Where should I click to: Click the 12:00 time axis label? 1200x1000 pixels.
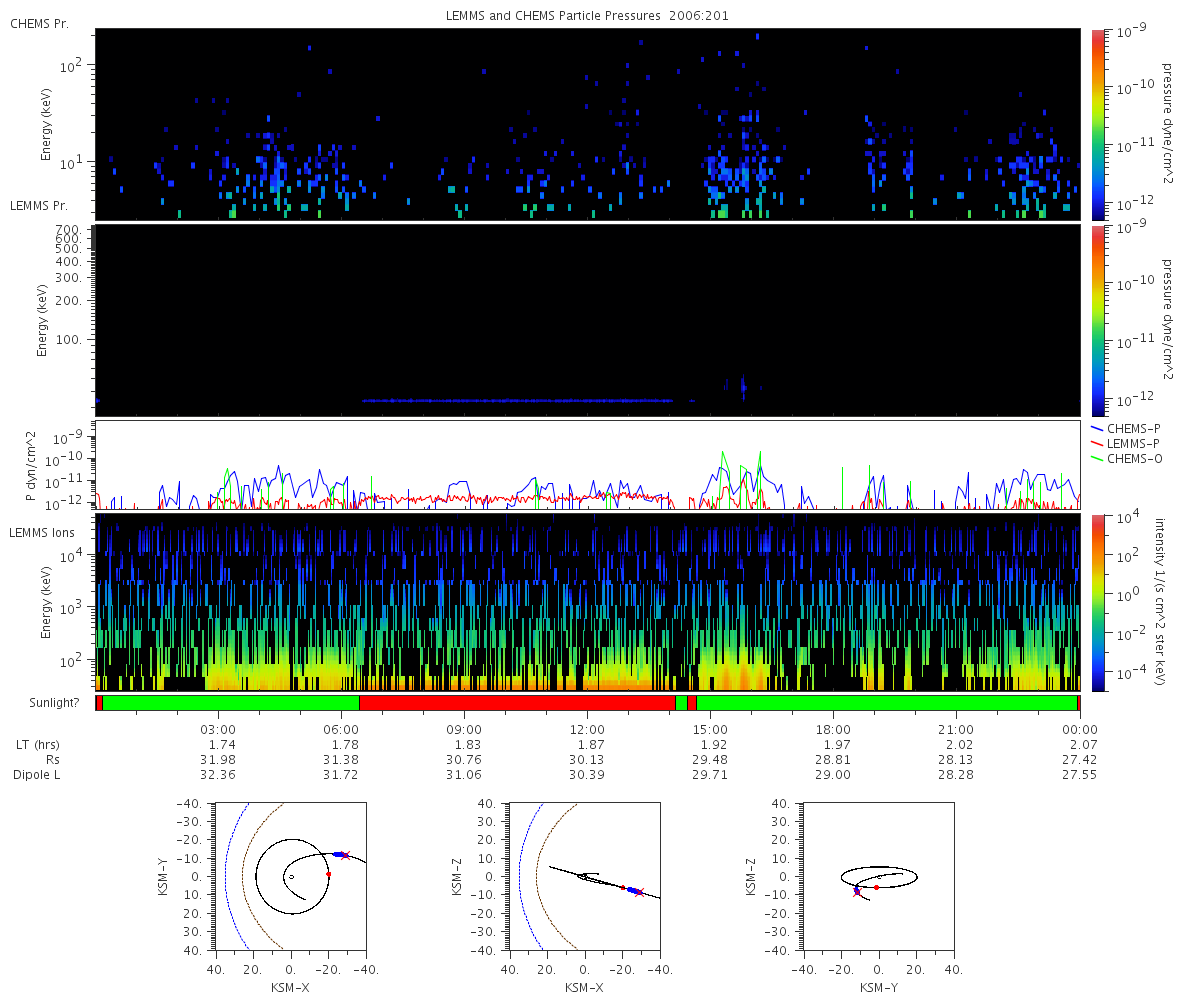(x=587, y=730)
